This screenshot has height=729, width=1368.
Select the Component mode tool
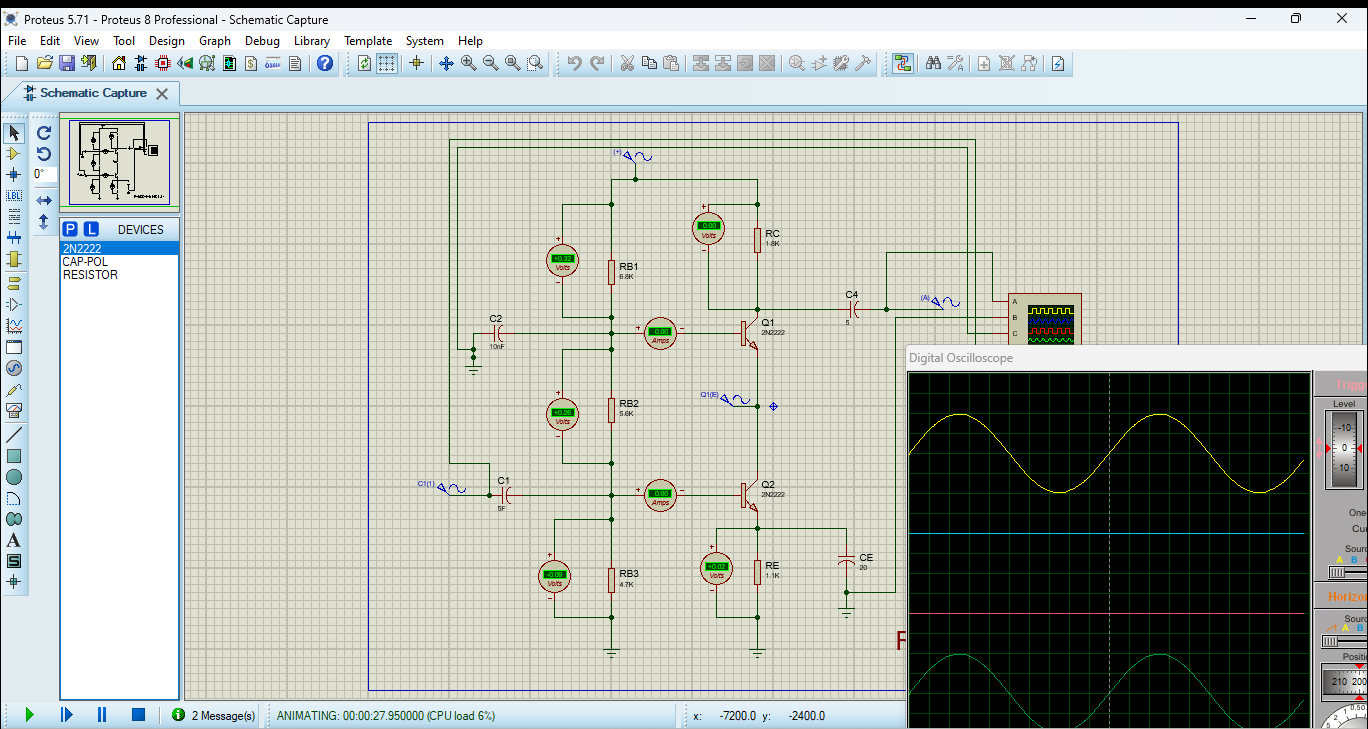click(14, 154)
